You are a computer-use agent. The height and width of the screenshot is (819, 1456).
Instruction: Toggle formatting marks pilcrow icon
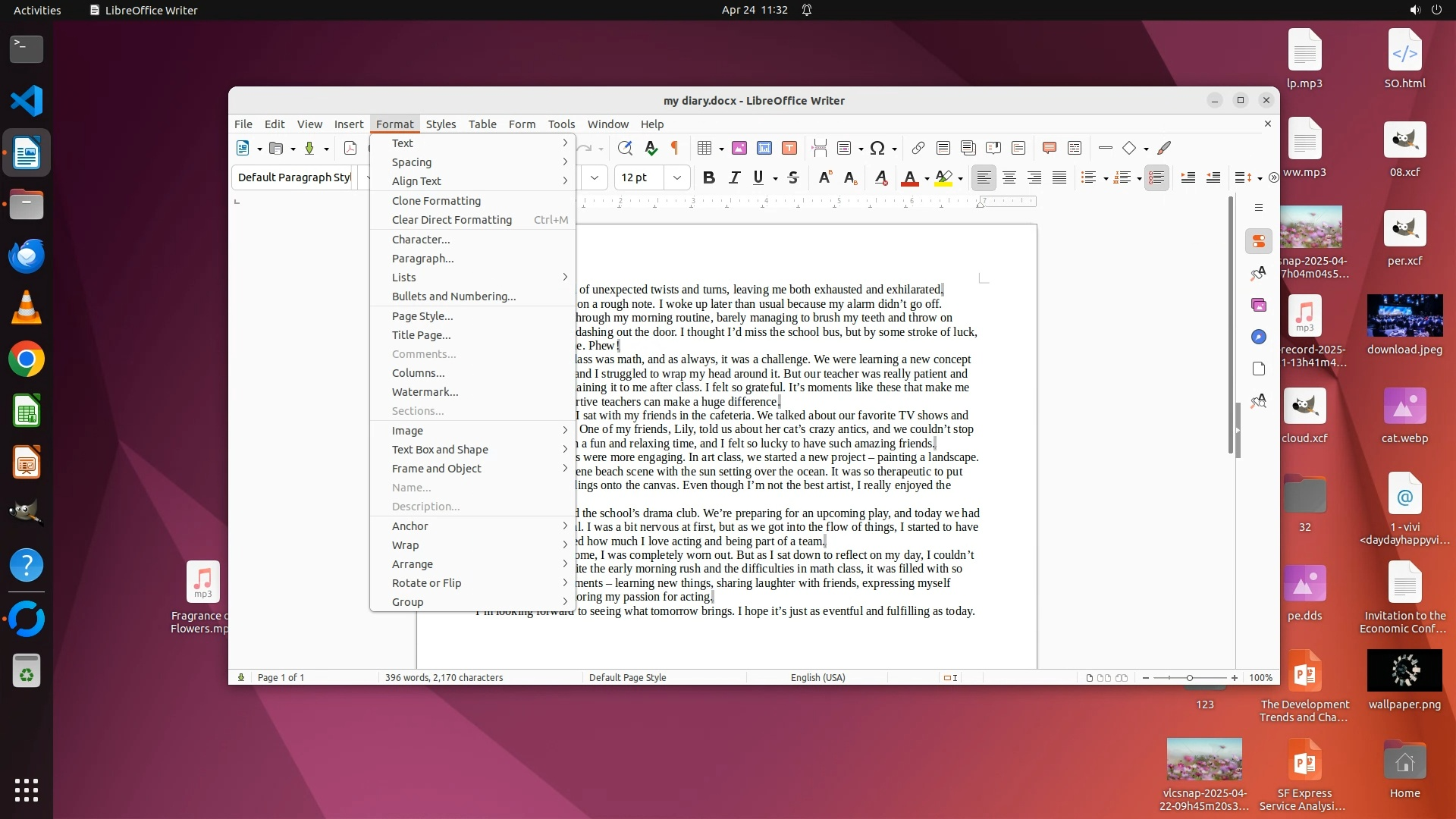[x=675, y=148]
